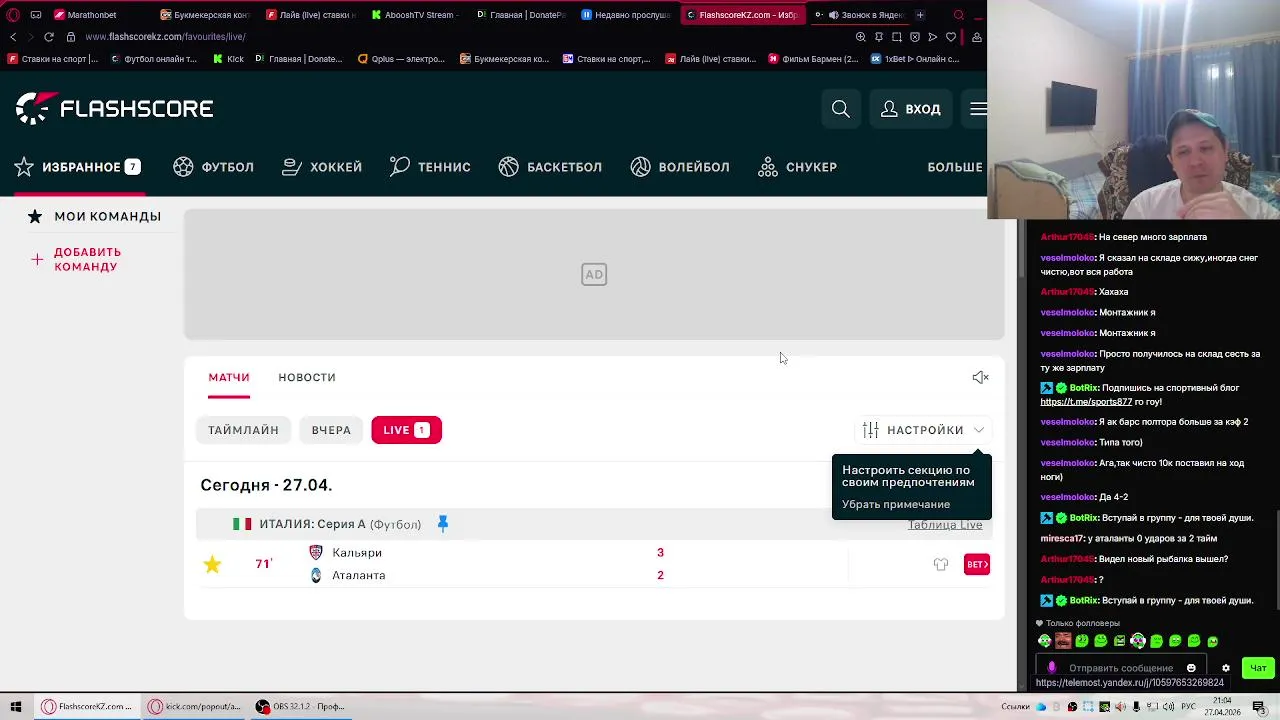Screen dimensions: 1280x720
Task: Switch to the Новости tab
Action: [x=307, y=377]
